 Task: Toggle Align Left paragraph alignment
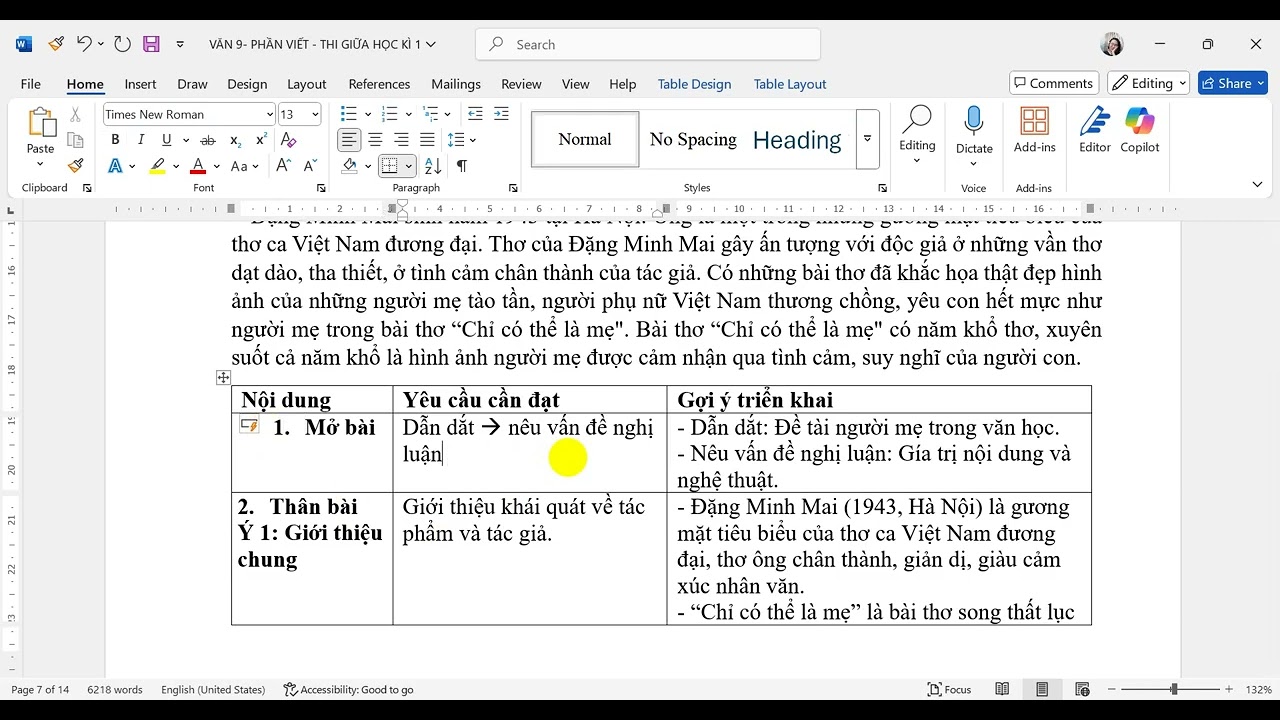349,140
